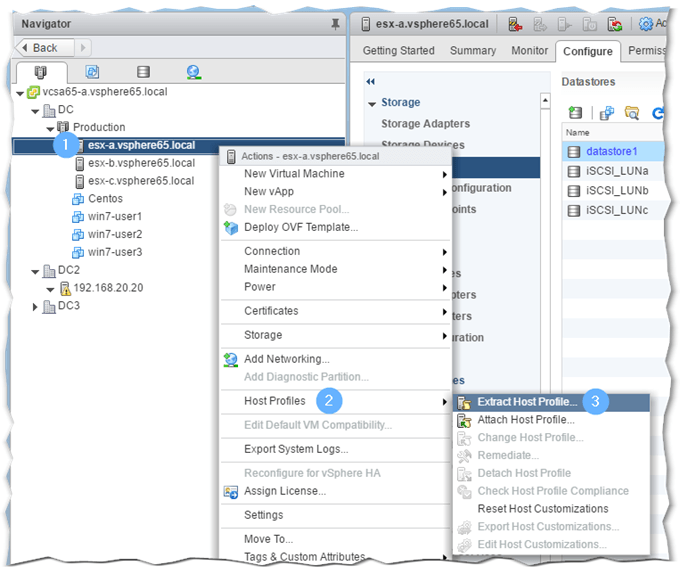Choose Assign License option
This screenshot has width=680, height=574.
click(336, 491)
